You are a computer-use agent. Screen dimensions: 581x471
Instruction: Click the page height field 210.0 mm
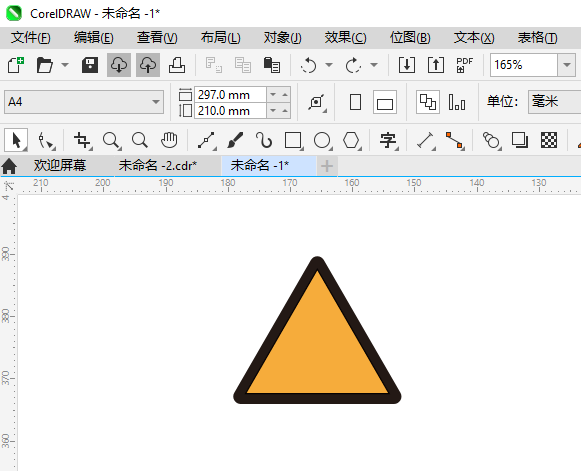point(230,111)
